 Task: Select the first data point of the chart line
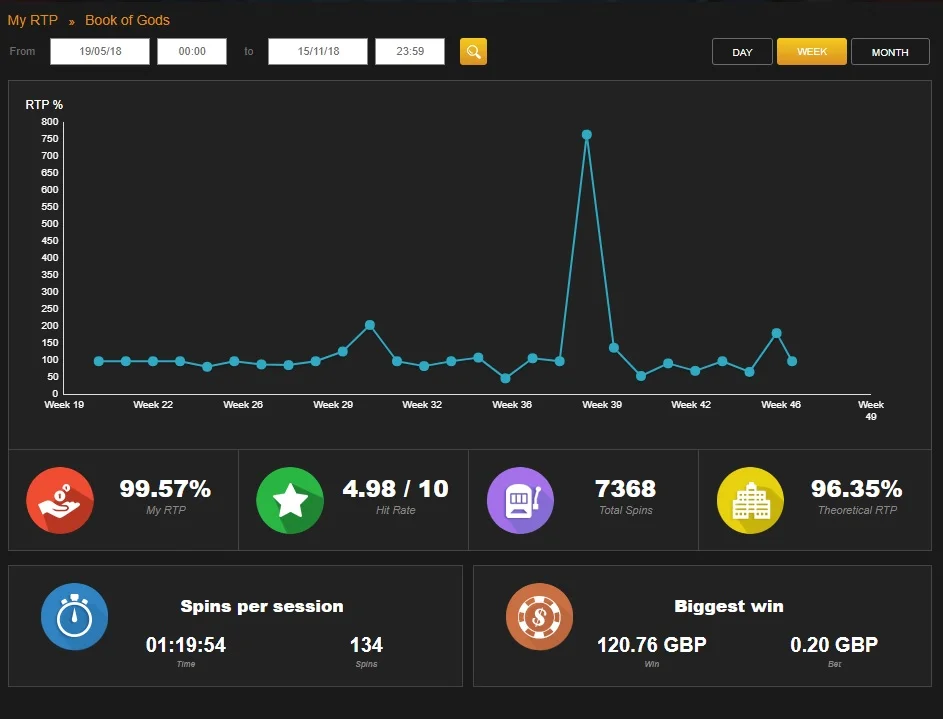[99, 361]
